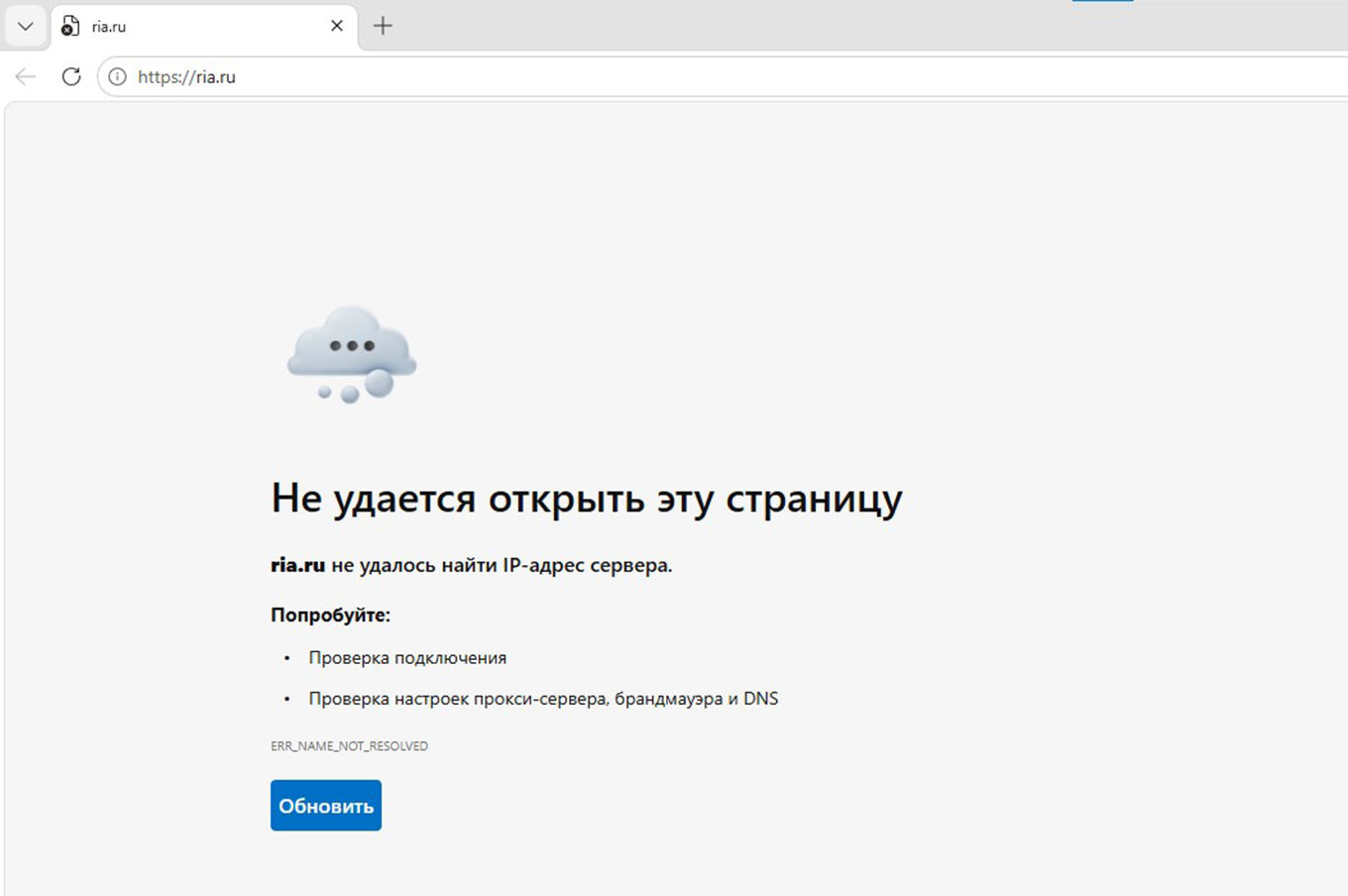Open a new tab with plus button
Screen dimensions: 1348x896
383,26
